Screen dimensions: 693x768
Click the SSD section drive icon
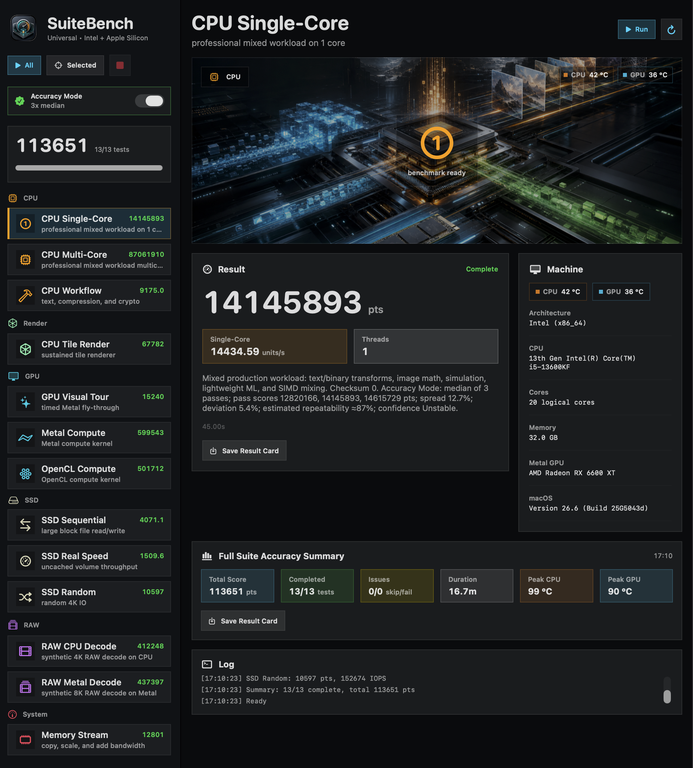13,500
